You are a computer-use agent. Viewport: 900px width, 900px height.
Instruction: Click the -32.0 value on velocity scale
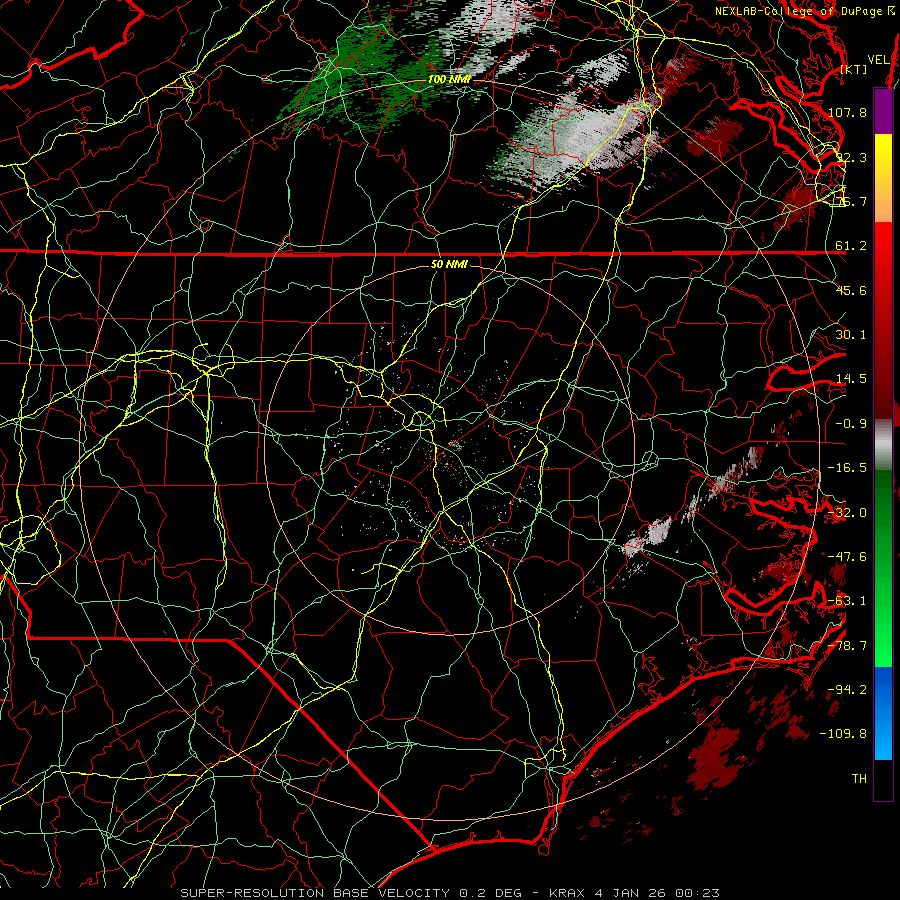848,513
